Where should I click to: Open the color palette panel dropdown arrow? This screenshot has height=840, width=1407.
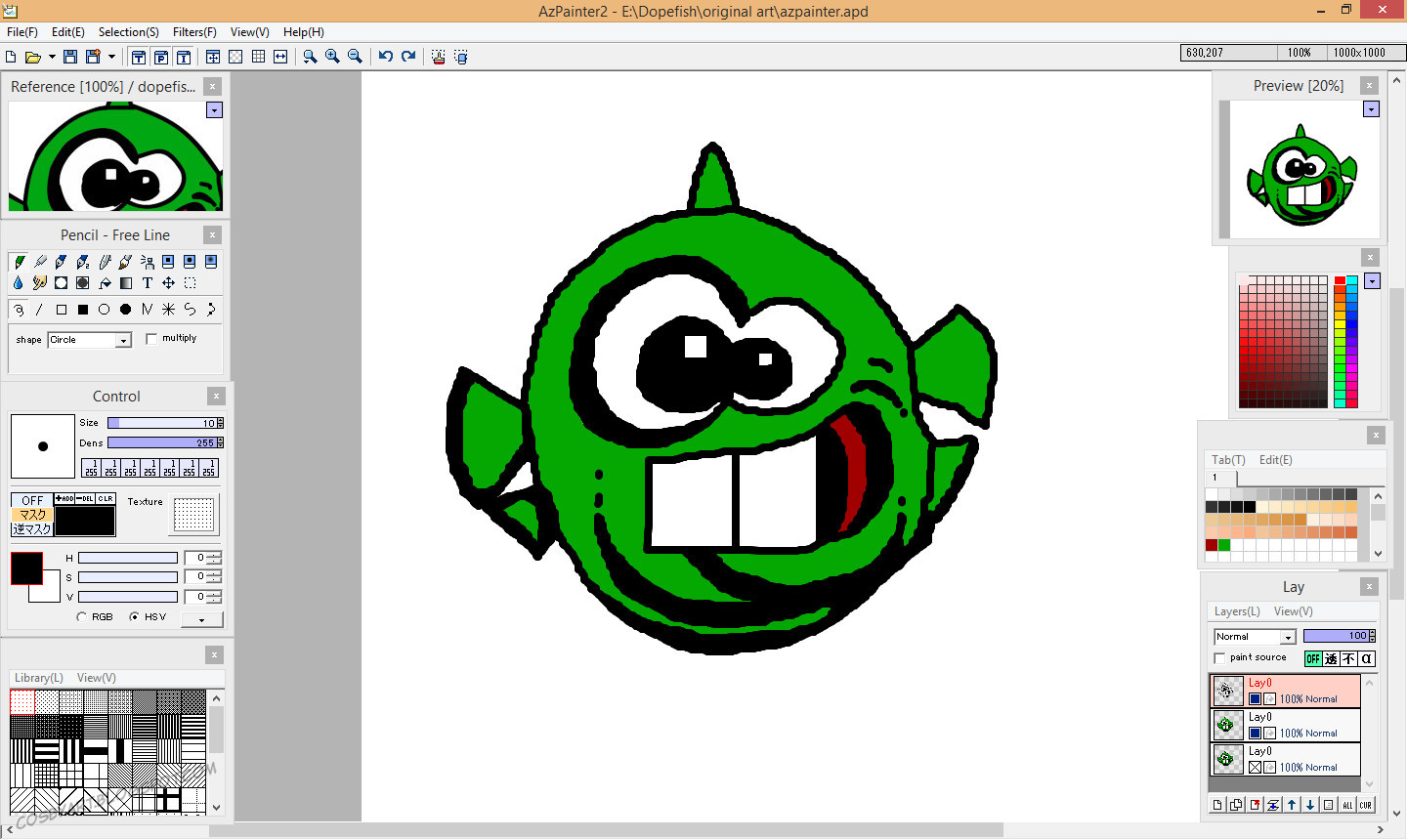[x=1372, y=281]
